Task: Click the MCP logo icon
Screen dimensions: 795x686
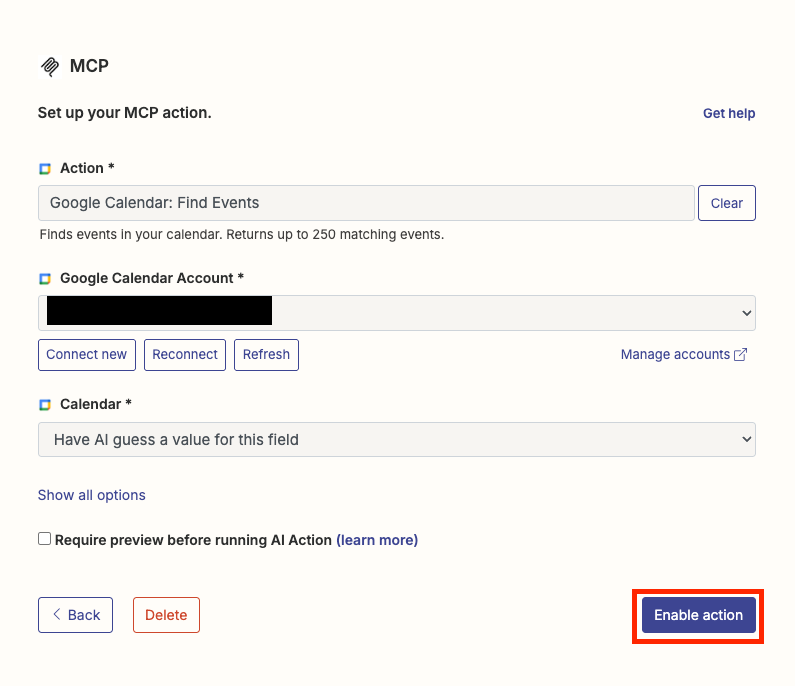Action: (x=49, y=67)
